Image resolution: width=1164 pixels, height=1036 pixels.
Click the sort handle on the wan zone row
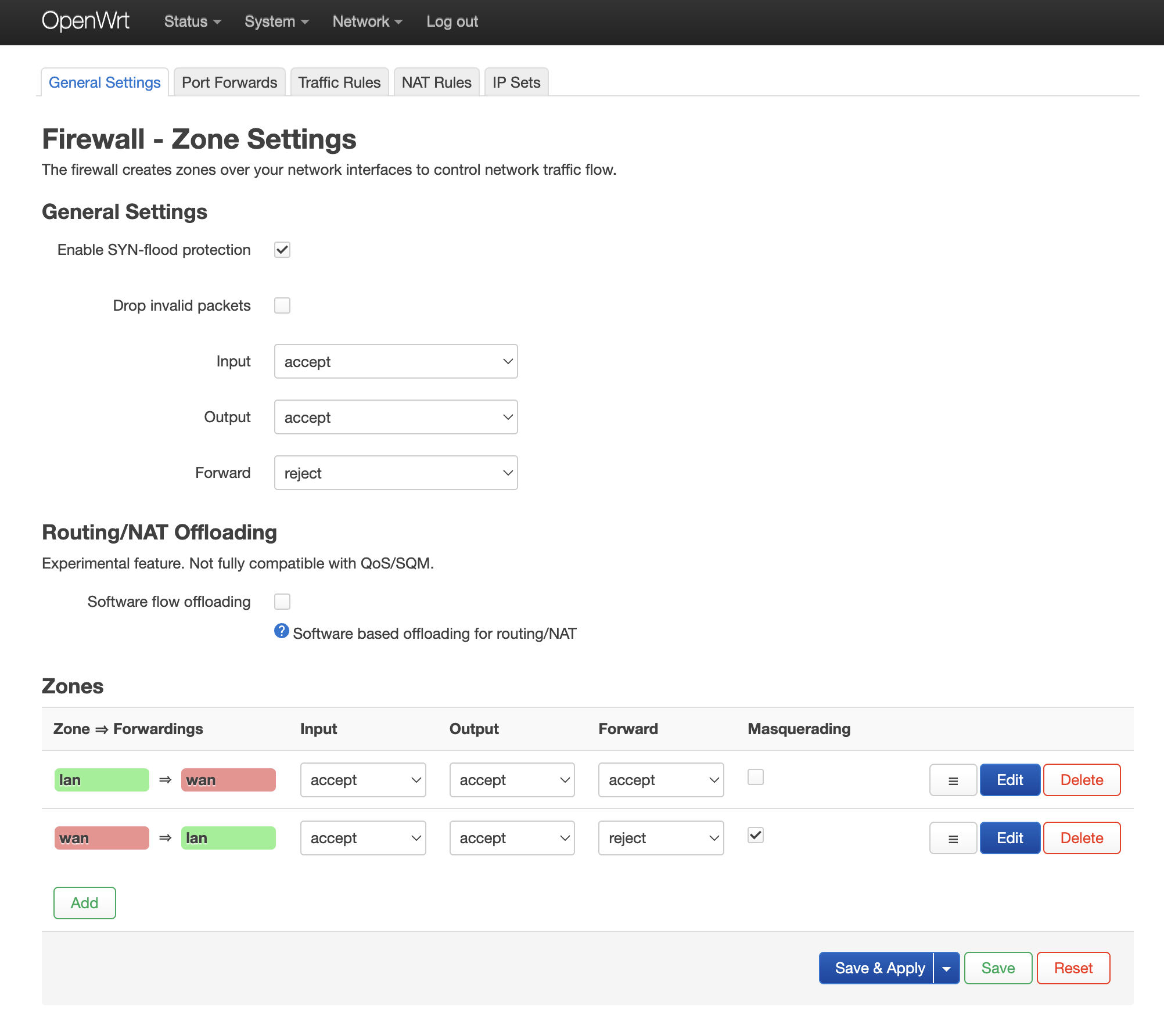[952, 838]
